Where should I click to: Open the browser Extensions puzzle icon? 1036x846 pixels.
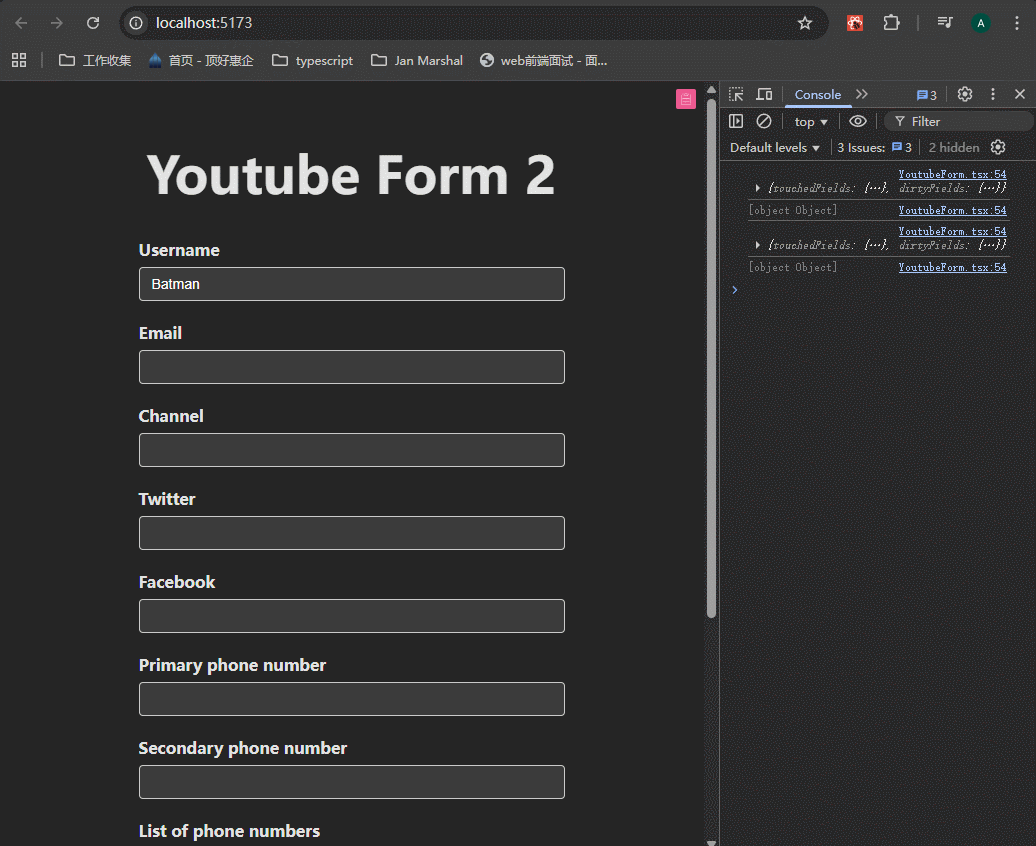[x=890, y=23]
